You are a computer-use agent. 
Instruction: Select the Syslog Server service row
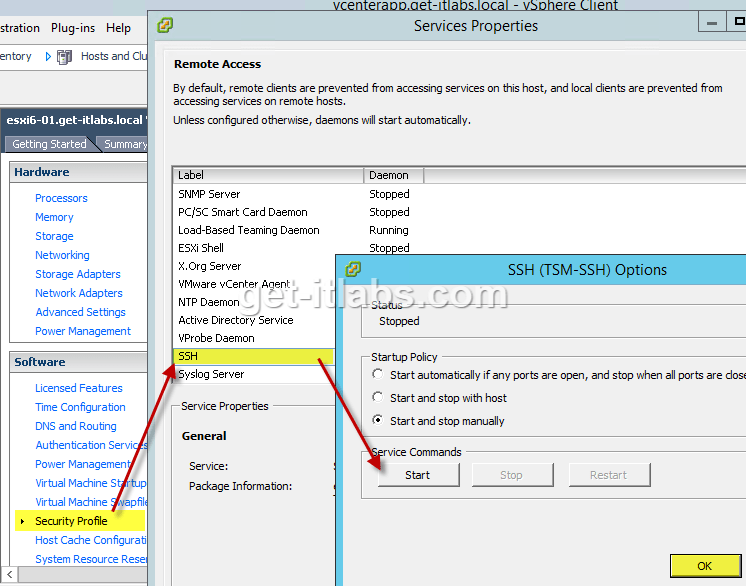click(x=255, y=374)
